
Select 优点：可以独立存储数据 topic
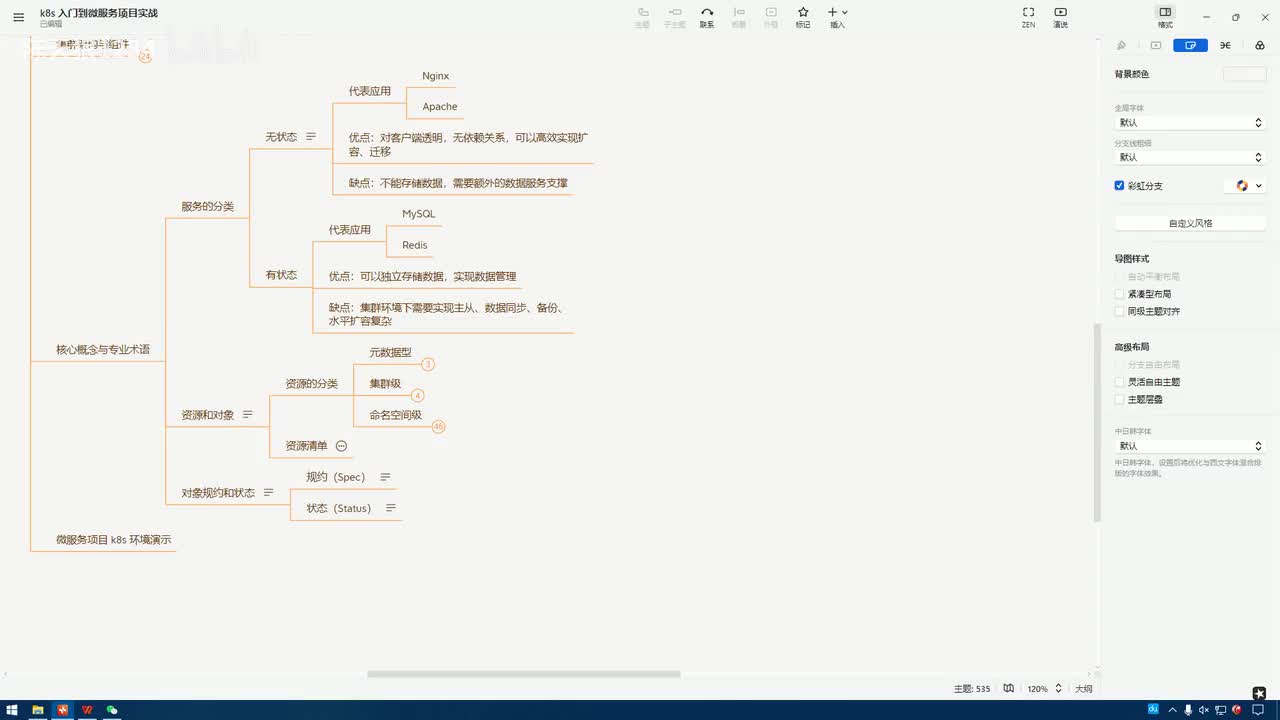point(423,276)
